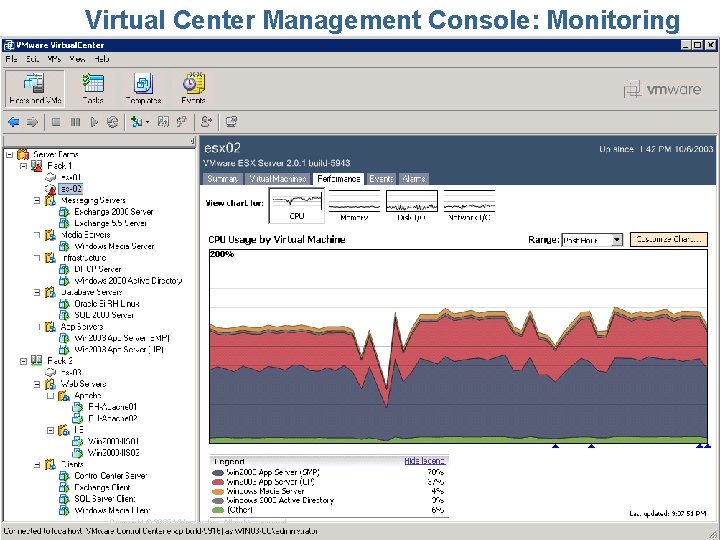Screen dimensions: 720x540
Task: Select DHCP Server VM
Action: [x=97, y=269]
